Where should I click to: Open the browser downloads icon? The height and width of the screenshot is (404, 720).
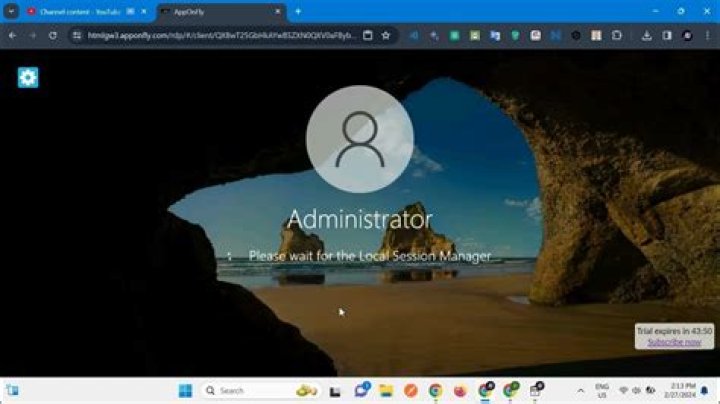(x=647, y=35)
